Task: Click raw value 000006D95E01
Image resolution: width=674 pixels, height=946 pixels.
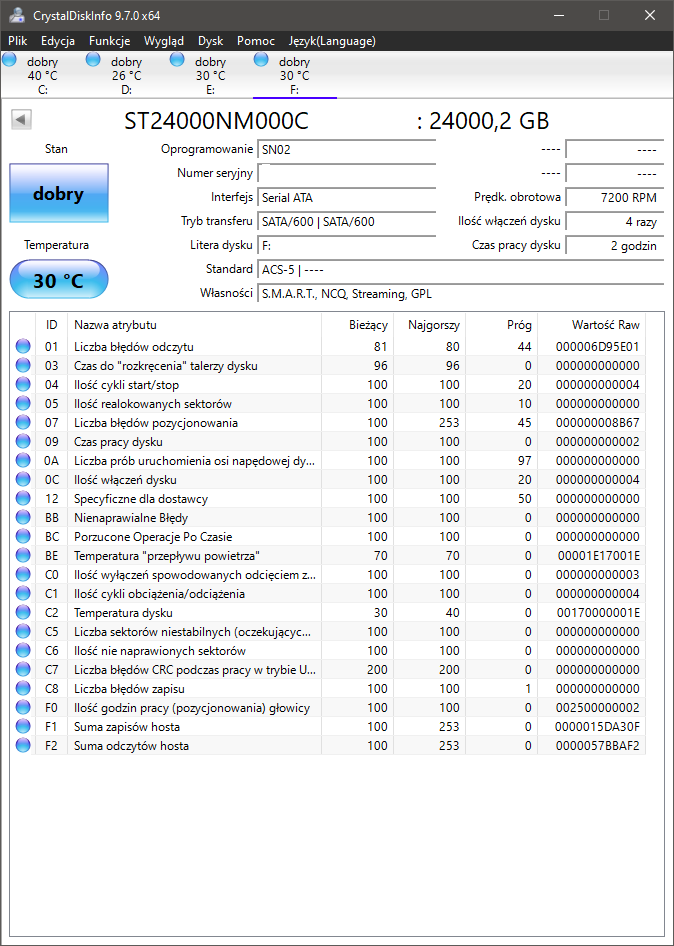Action: pos(597,346)
